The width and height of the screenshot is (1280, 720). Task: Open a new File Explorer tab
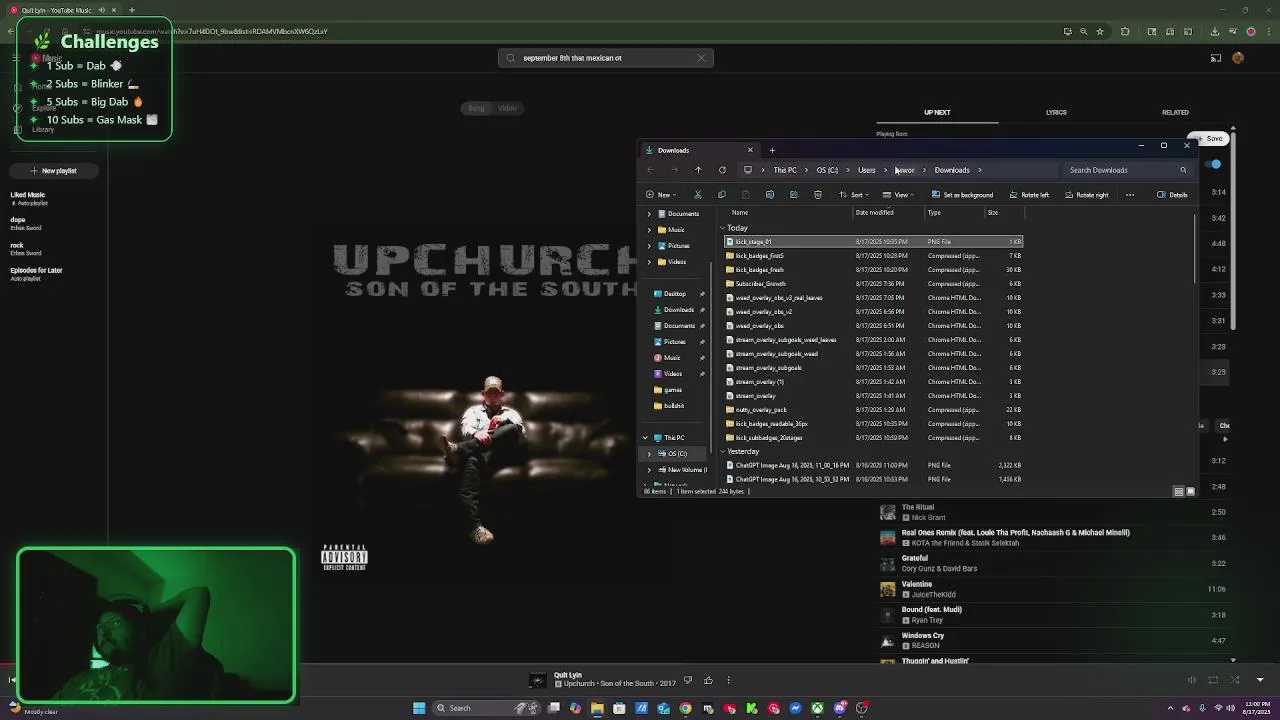coord(772,150)
